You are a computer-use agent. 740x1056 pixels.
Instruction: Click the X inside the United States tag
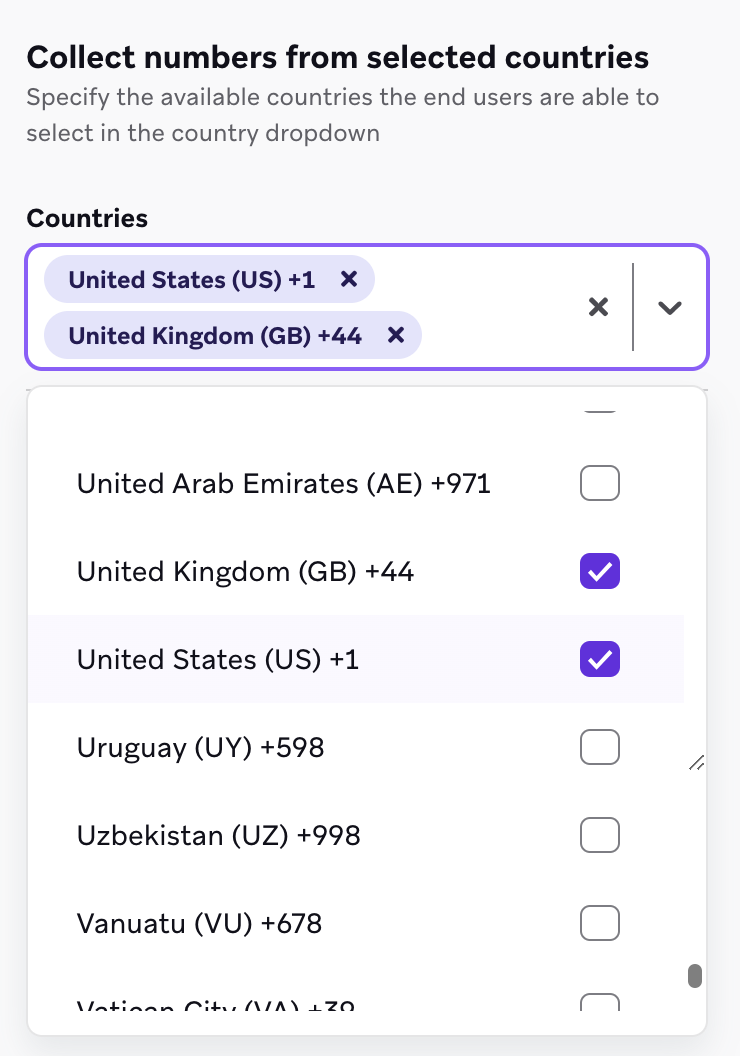349,280
